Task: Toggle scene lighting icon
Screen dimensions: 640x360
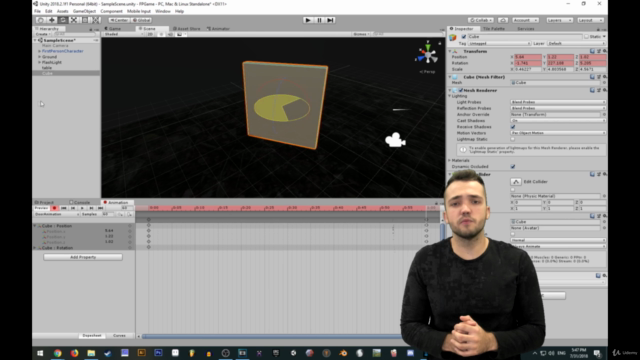Action: coord(161,34)
